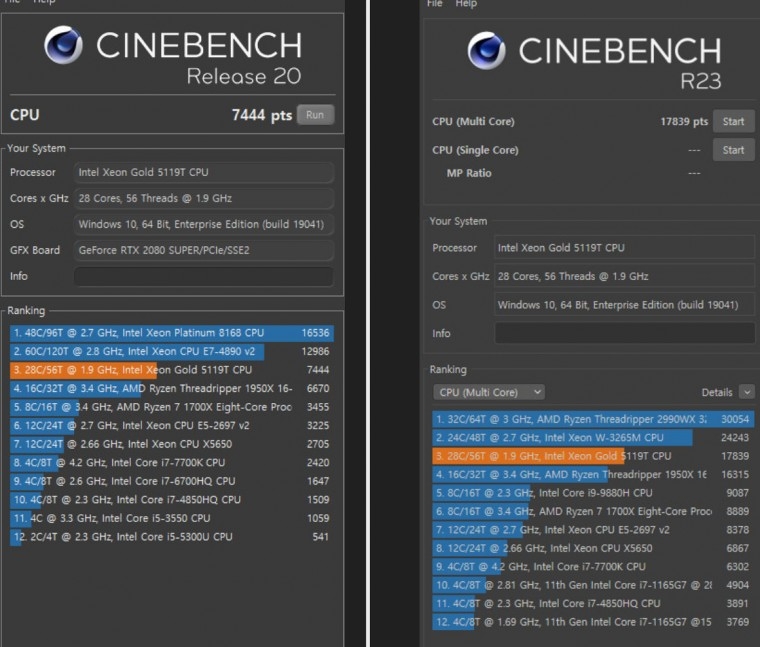The image size is (760, 647).
Task: Click the Details label in R23 ranking
Action: pos(717,393)
